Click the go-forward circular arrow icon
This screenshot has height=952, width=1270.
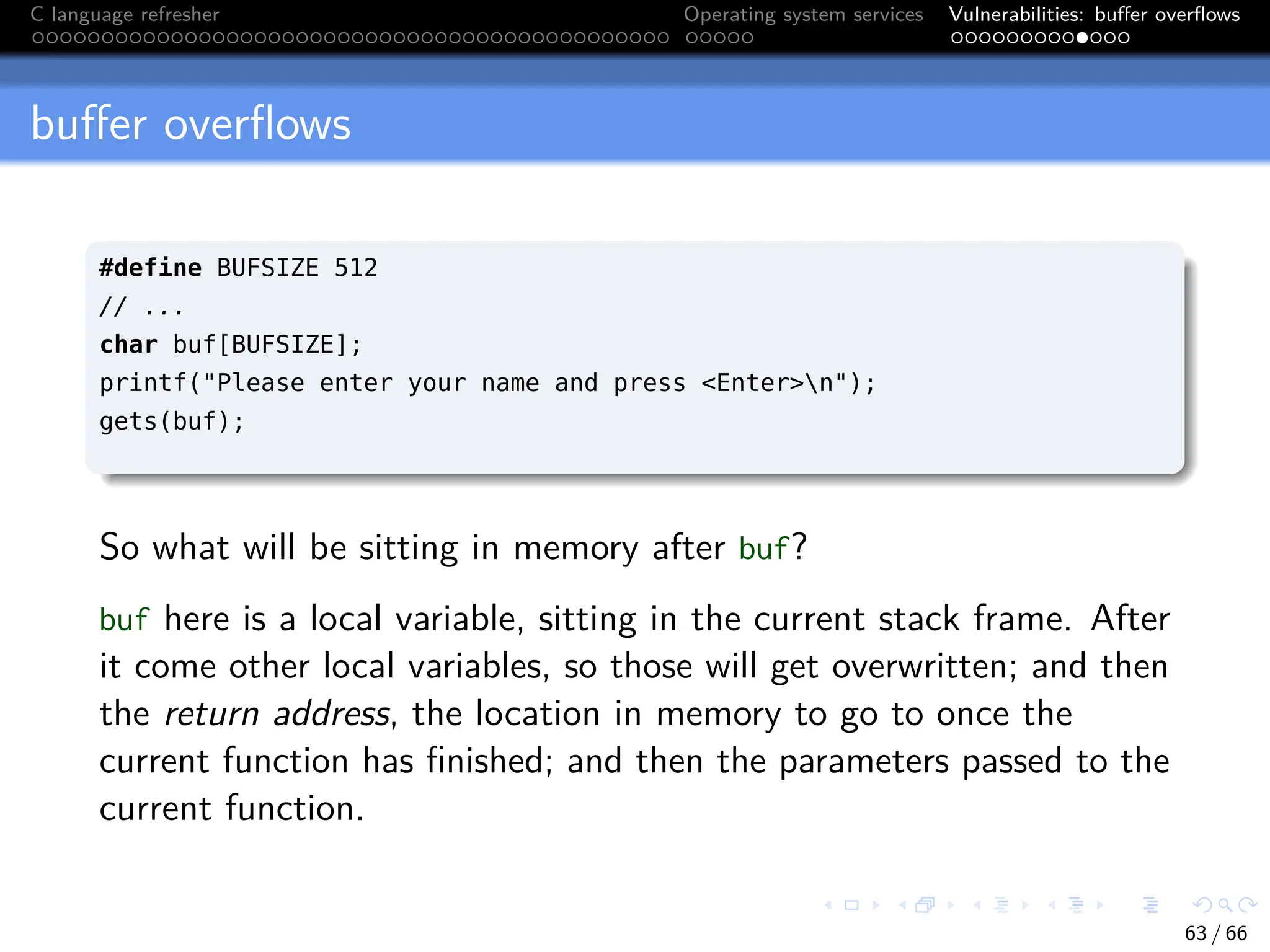coord(1247,906)
